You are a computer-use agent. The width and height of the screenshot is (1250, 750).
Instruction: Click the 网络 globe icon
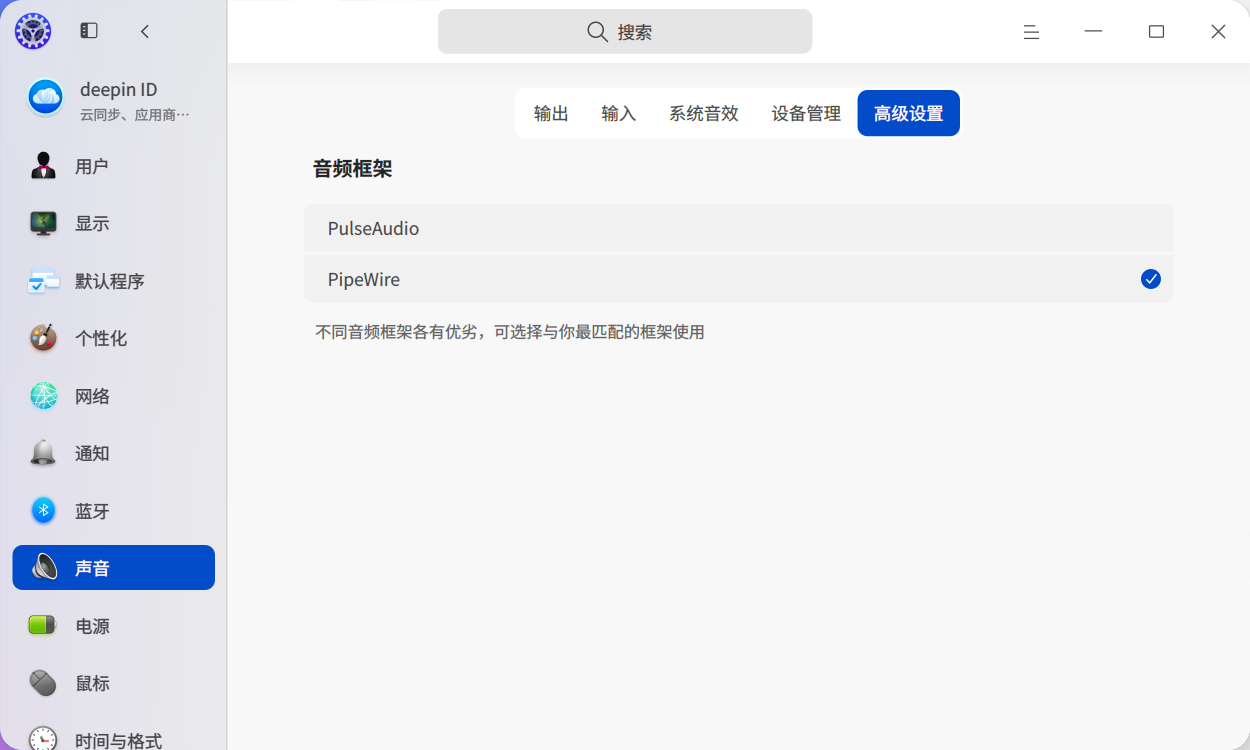coord(43,396)
